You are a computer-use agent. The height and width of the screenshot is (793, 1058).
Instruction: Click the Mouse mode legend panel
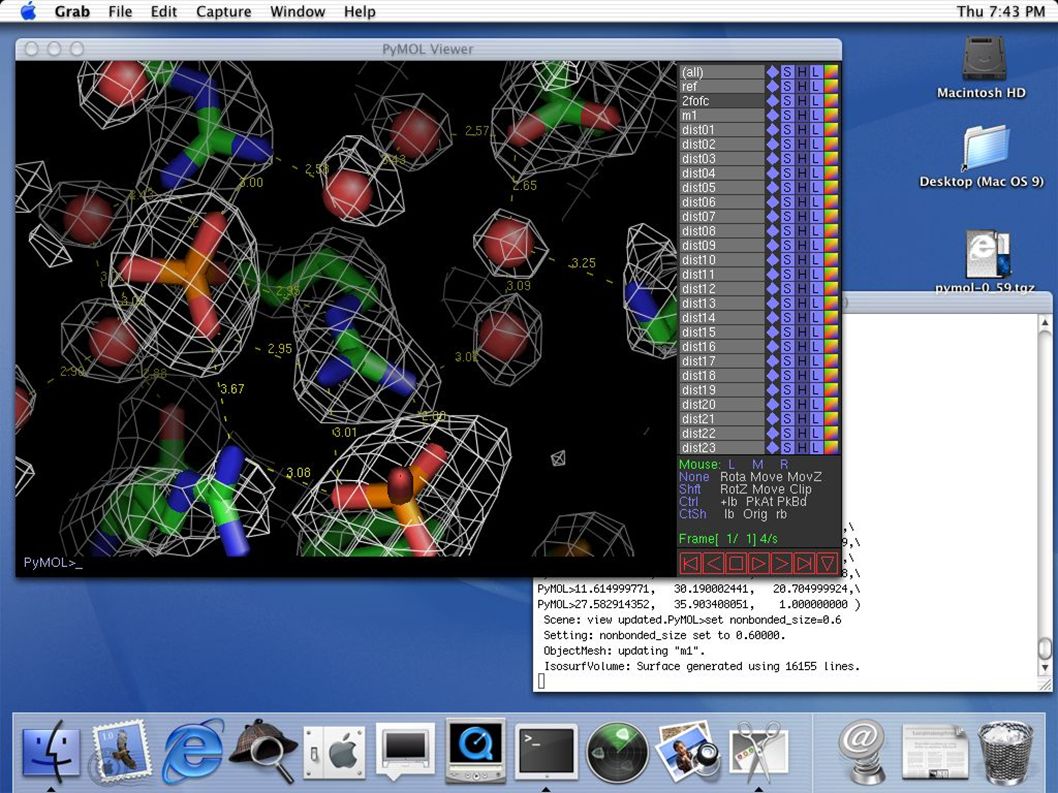(x=759, y=489)
